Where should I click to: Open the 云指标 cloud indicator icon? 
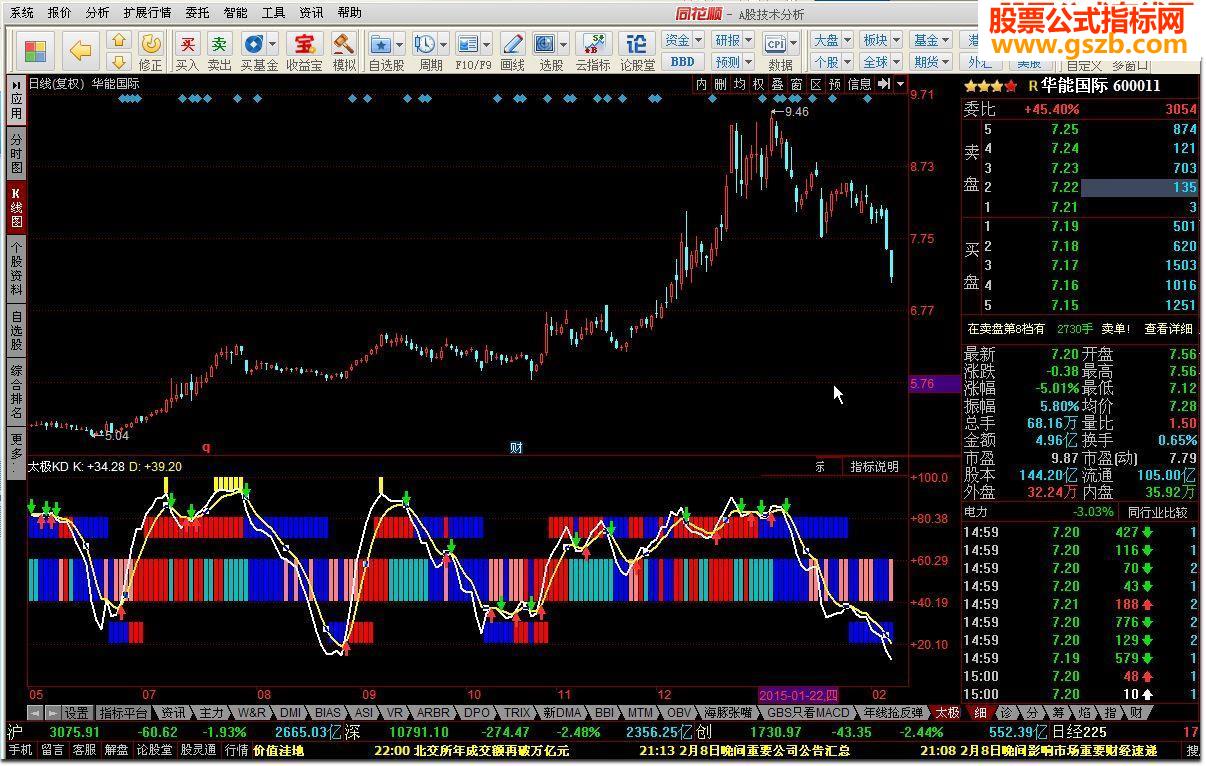coord(592,51)
